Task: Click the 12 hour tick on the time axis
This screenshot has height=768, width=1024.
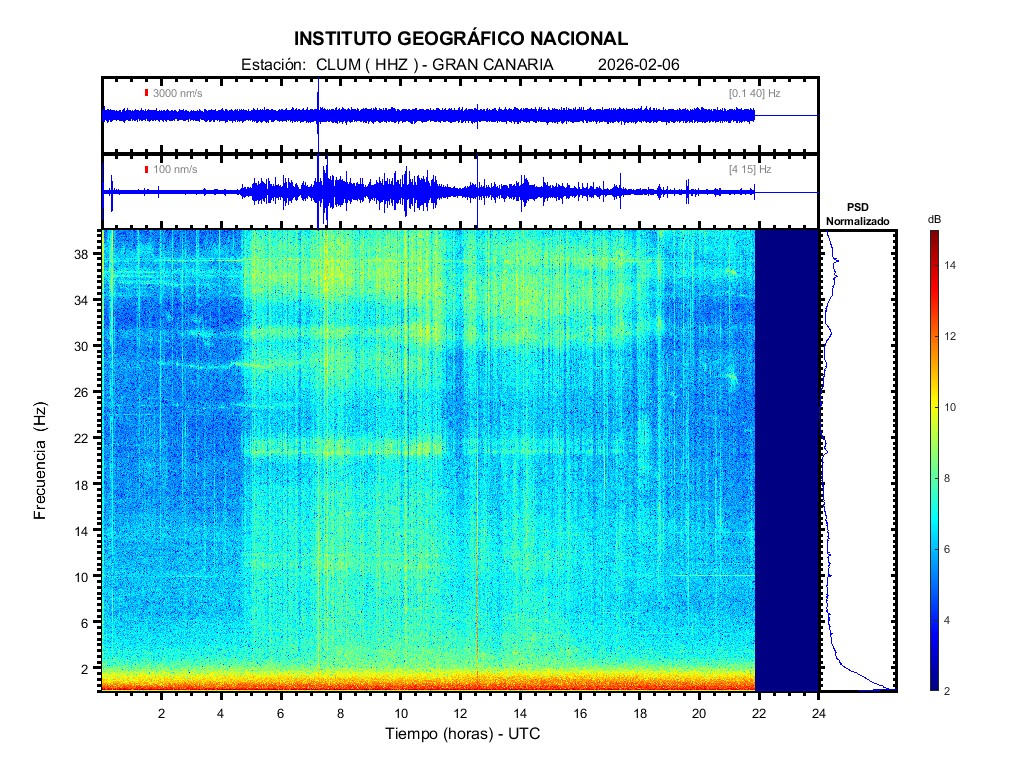Action: (460, 712)
